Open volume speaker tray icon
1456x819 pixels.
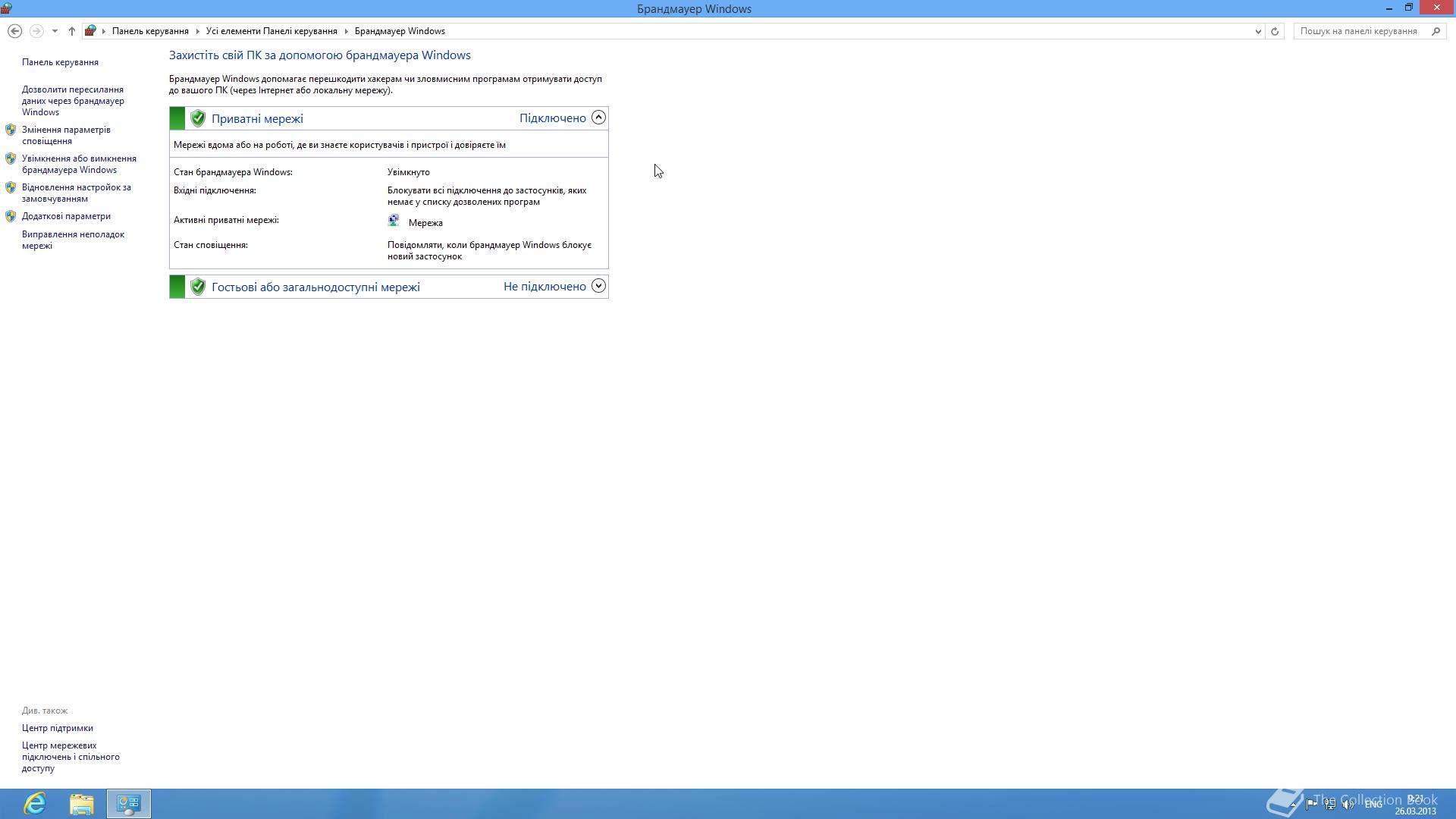[x=1348, y=805]
